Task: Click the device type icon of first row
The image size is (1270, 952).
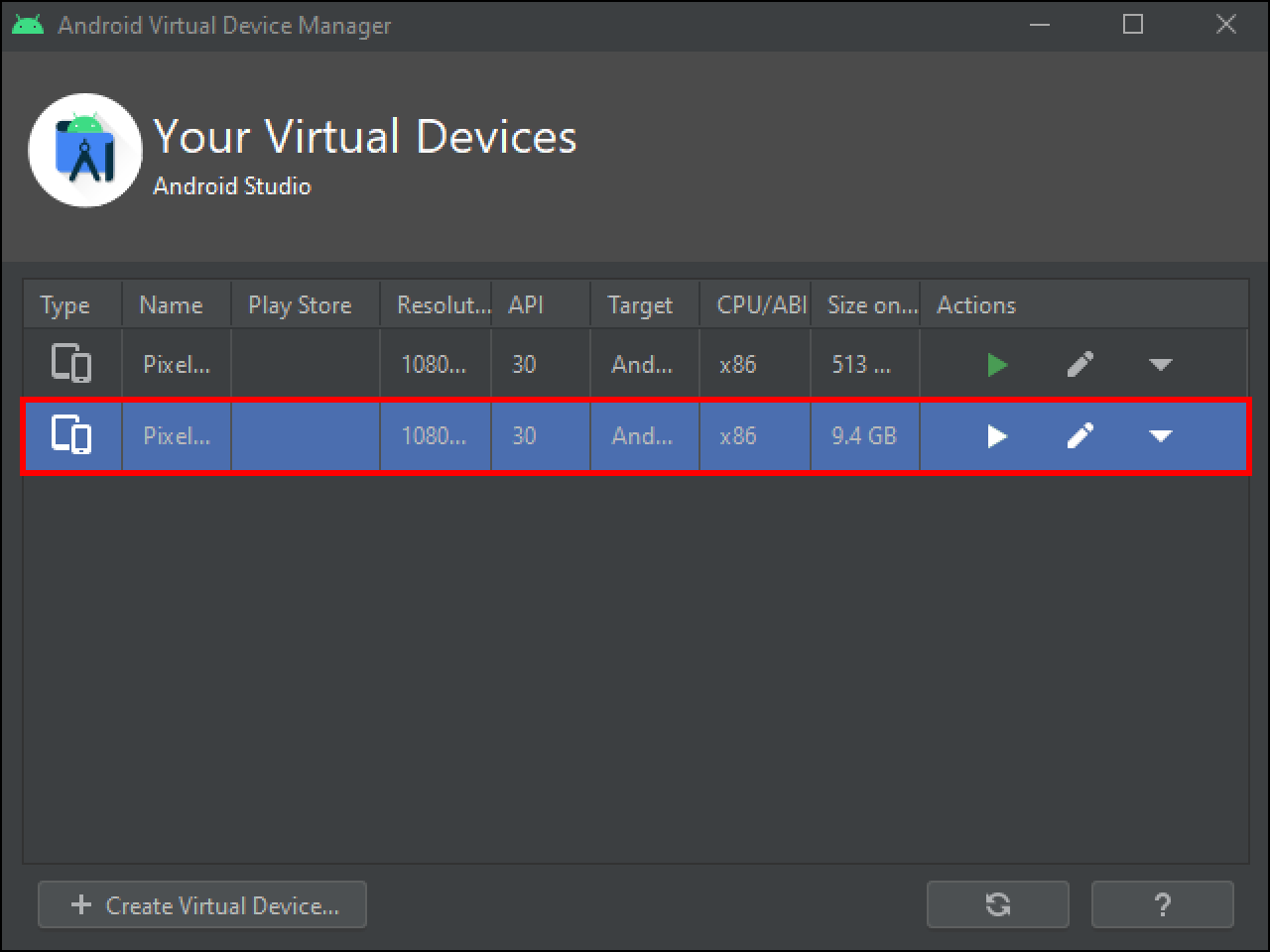Action: [70, 363]
